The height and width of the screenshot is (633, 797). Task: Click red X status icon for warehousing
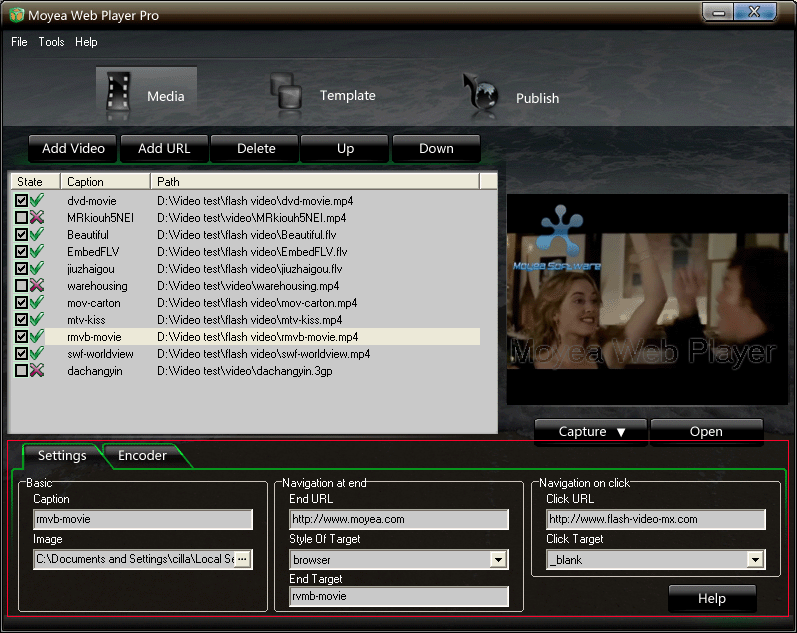(x=37, y=285)
